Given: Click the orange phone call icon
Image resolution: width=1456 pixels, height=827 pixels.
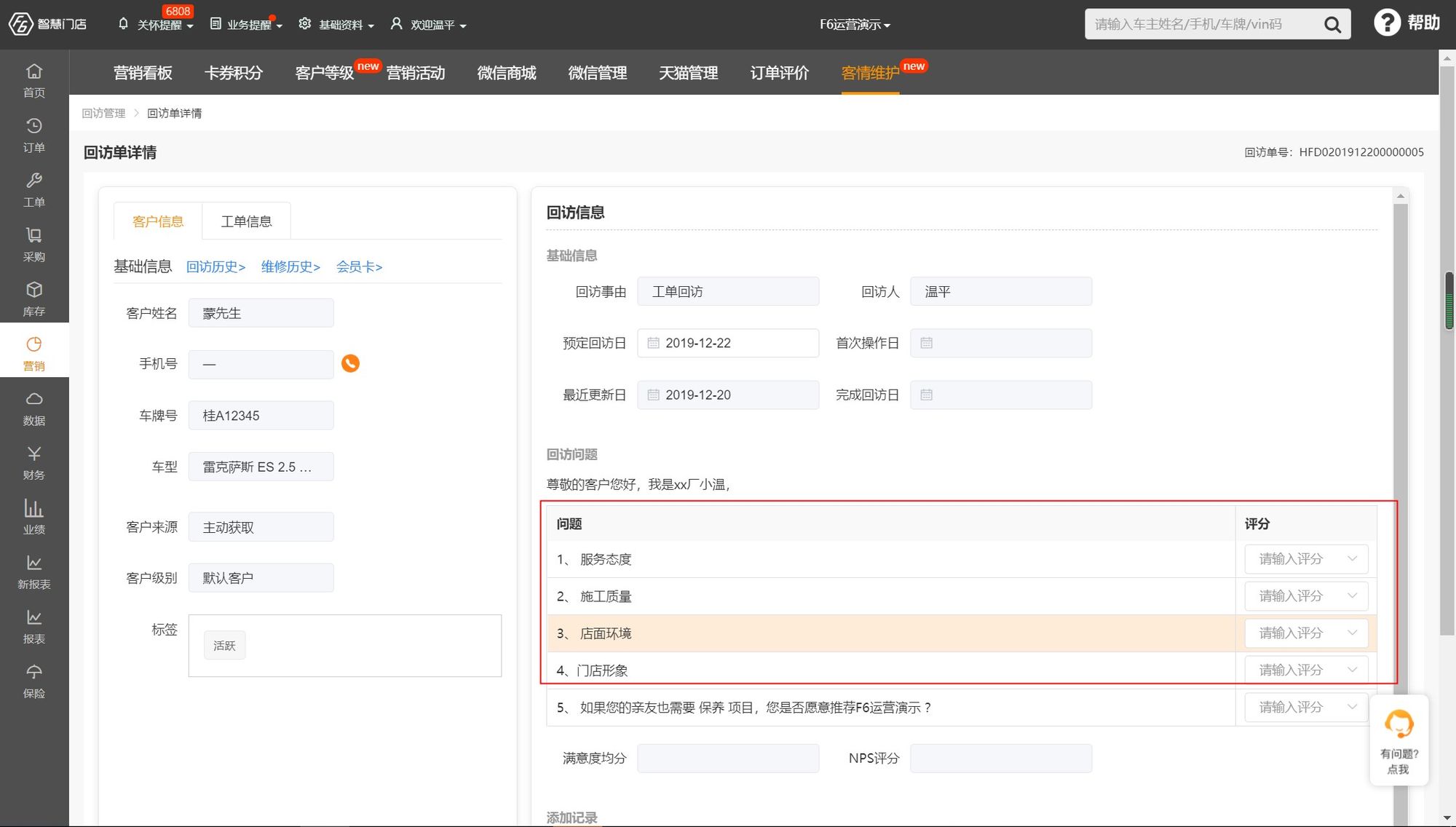Looking at the screenshot, I should 350,363.
